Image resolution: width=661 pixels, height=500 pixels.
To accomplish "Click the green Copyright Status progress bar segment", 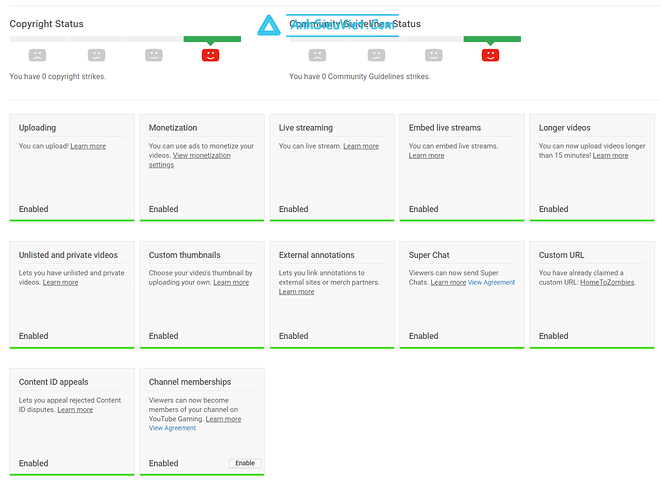I will tap(212, 39).
